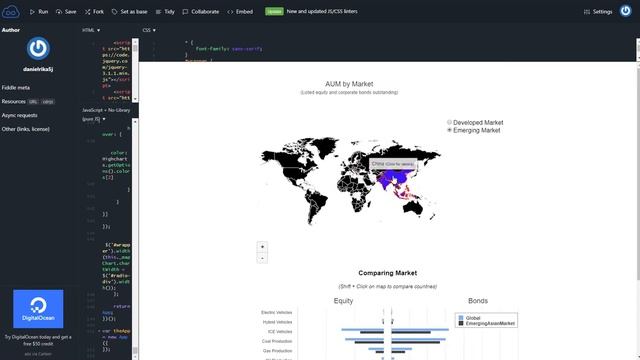Expand the Resources section
Image resolution: width=640 pixels, height=360 pixels.
tap(13, 102)
